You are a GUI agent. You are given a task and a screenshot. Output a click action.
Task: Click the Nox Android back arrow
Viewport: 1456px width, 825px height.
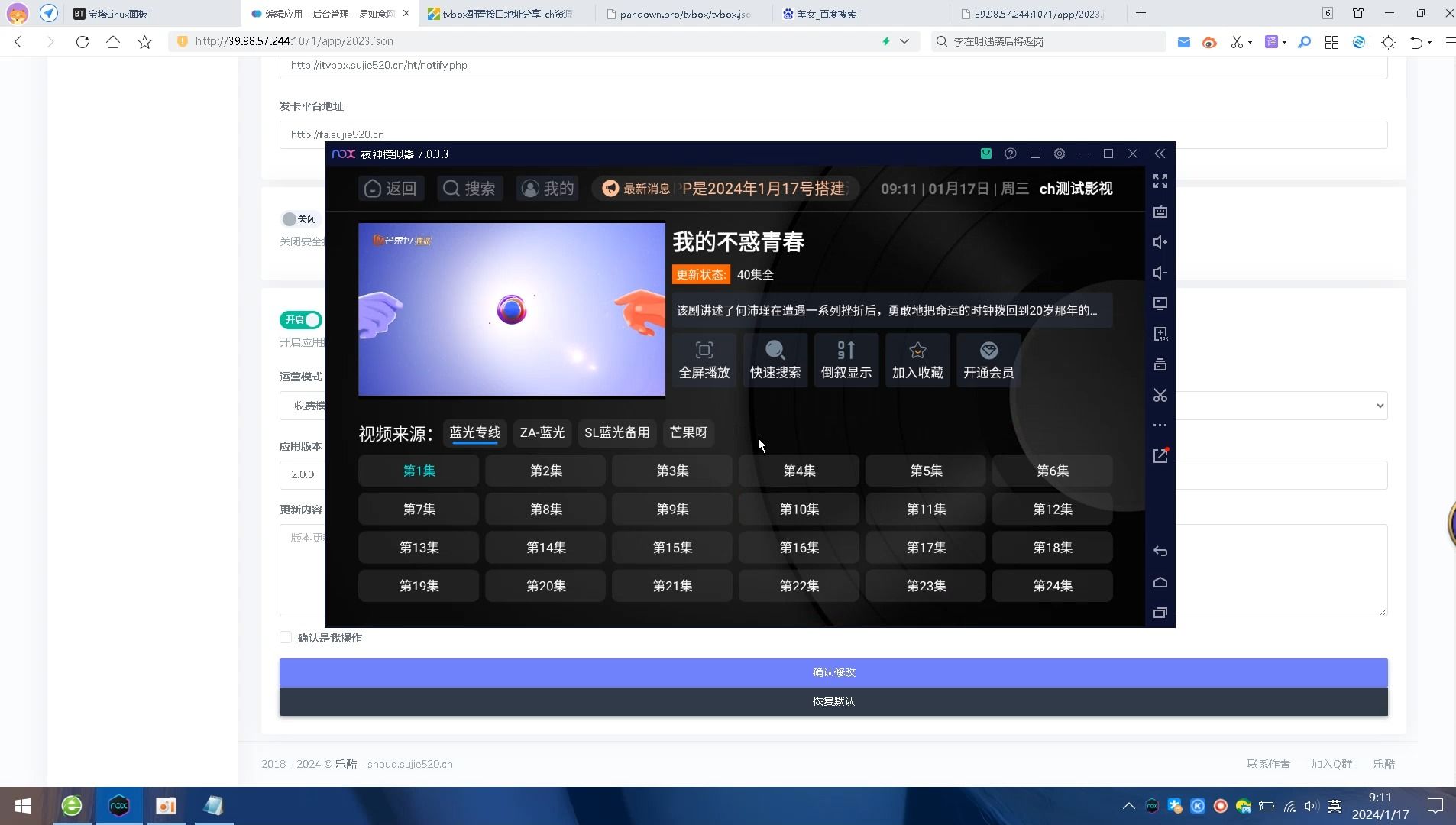[x=1160, y=551]
